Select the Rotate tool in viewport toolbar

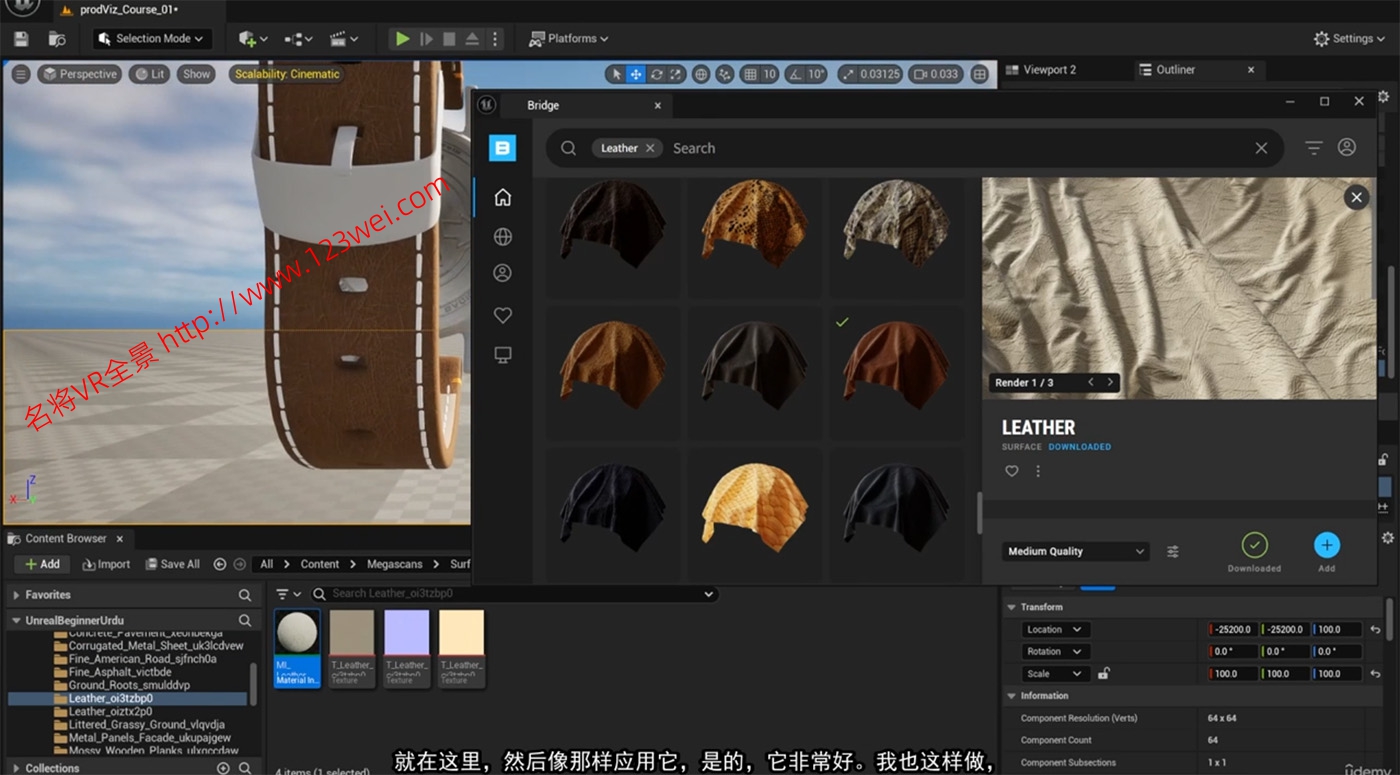656,73
